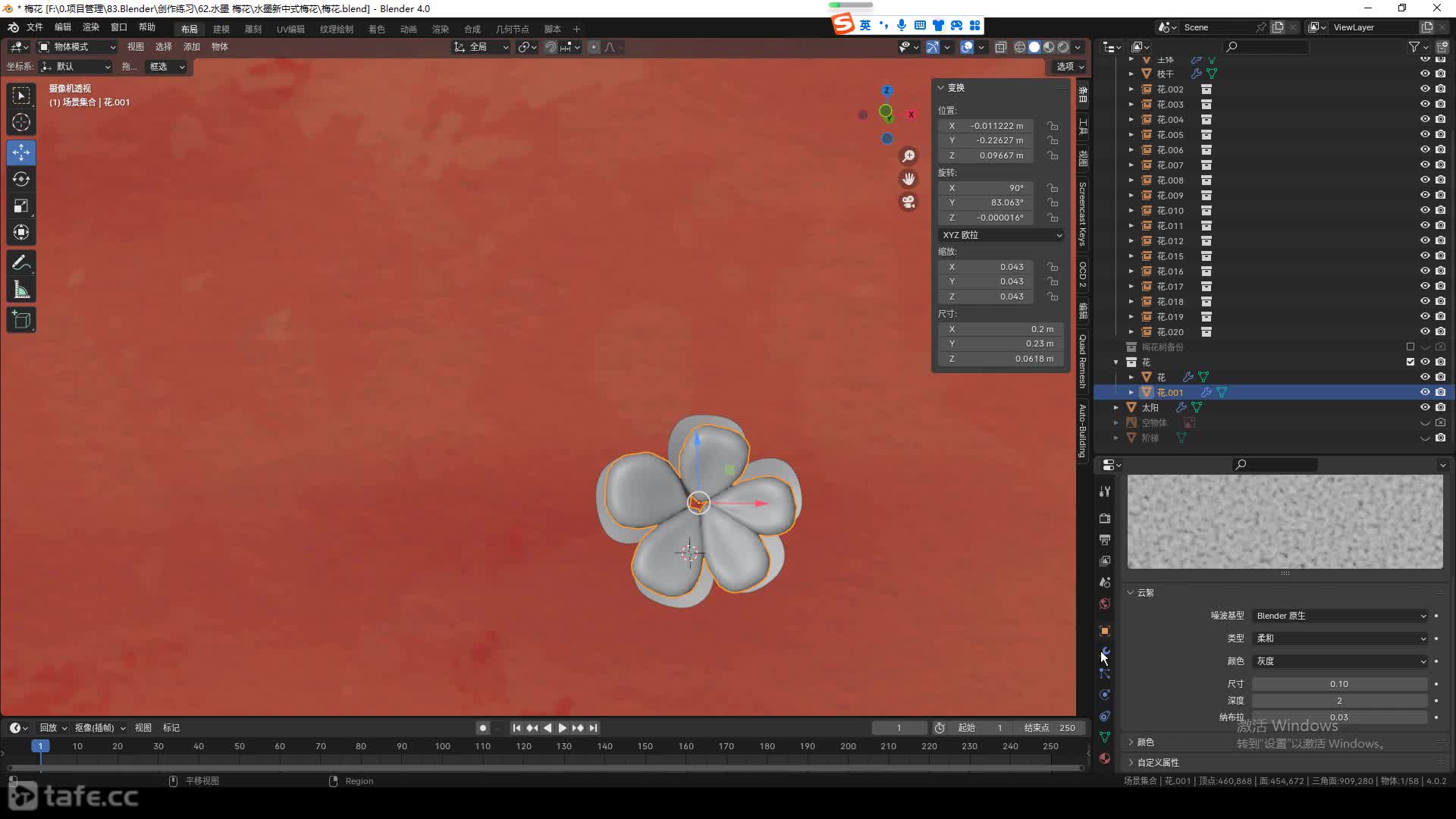This screenshot has width=1456, height=819.
Task: Open the 编辑 menu
Action: point(63,27)
